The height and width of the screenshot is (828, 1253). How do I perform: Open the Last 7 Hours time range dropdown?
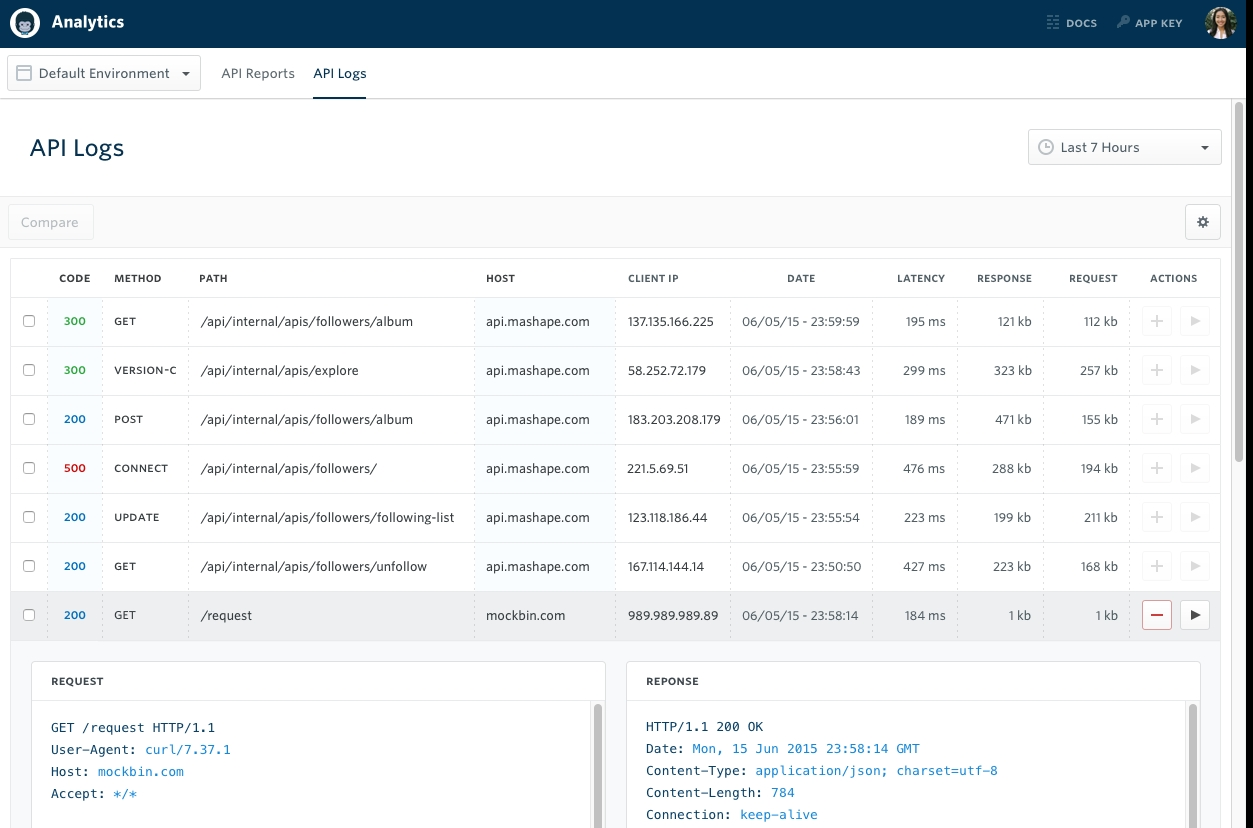tap(1124, 147)
